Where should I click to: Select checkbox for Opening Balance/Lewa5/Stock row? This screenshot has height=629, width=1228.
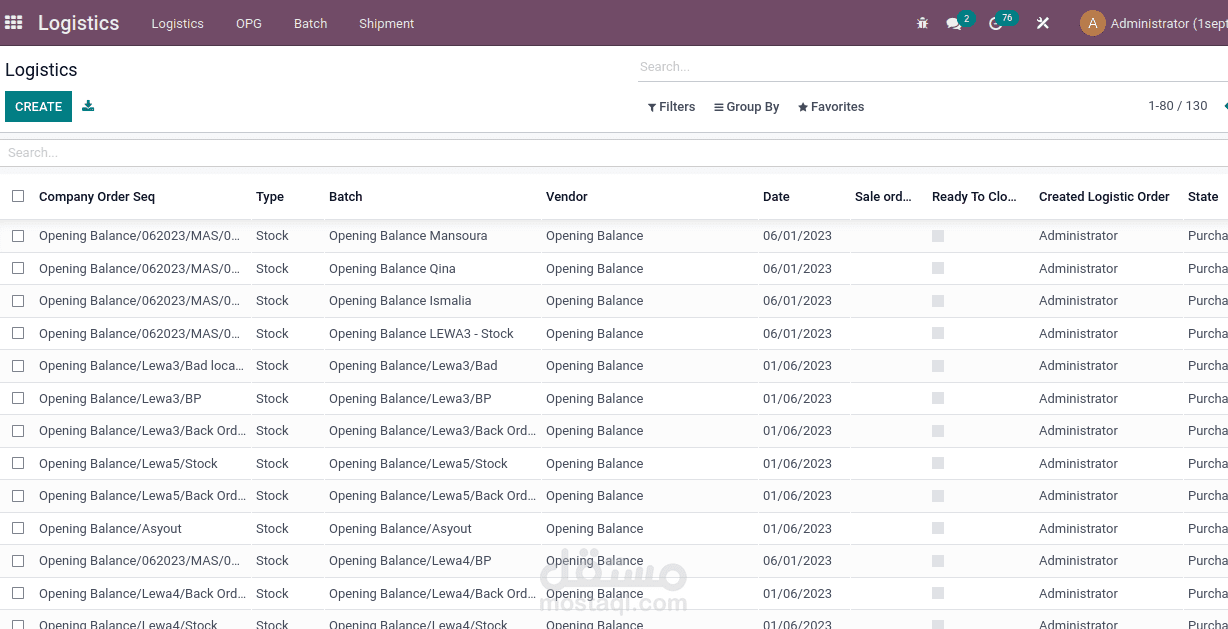pyautogui.click(x=18, y=463)
